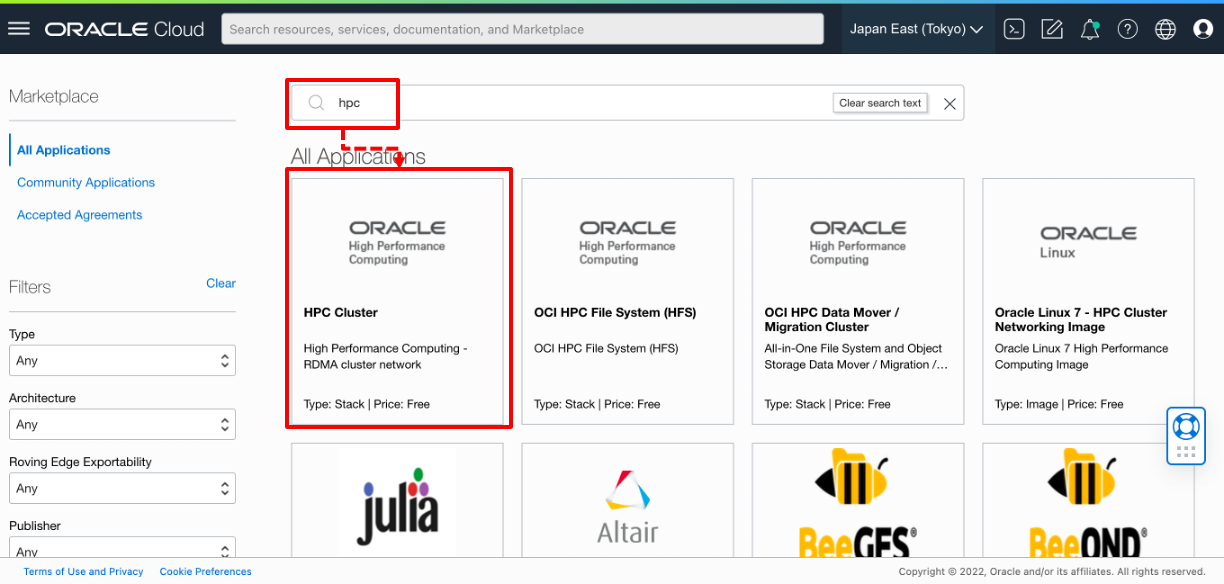Screen dimensions: 1224x584
Task: Open the notifications bell
Action: pyautogui.click(x=1090, y=29)
